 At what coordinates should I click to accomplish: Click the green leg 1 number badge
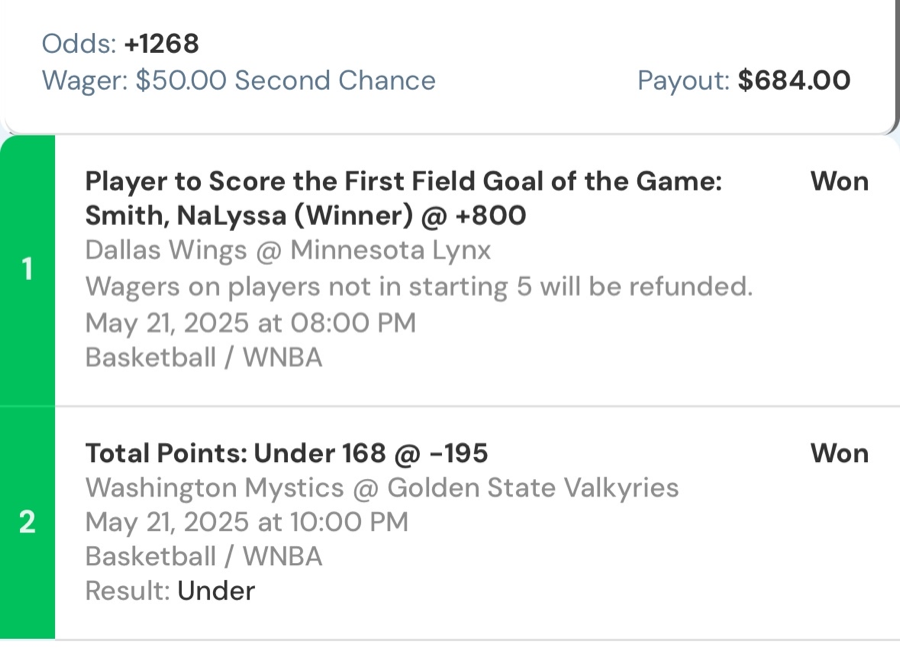[27, 268]
